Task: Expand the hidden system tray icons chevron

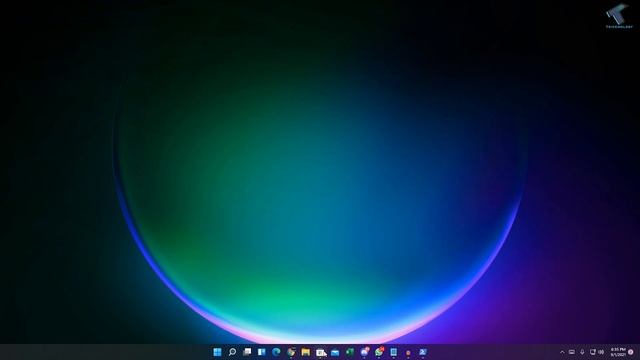Action: (562, 352)
